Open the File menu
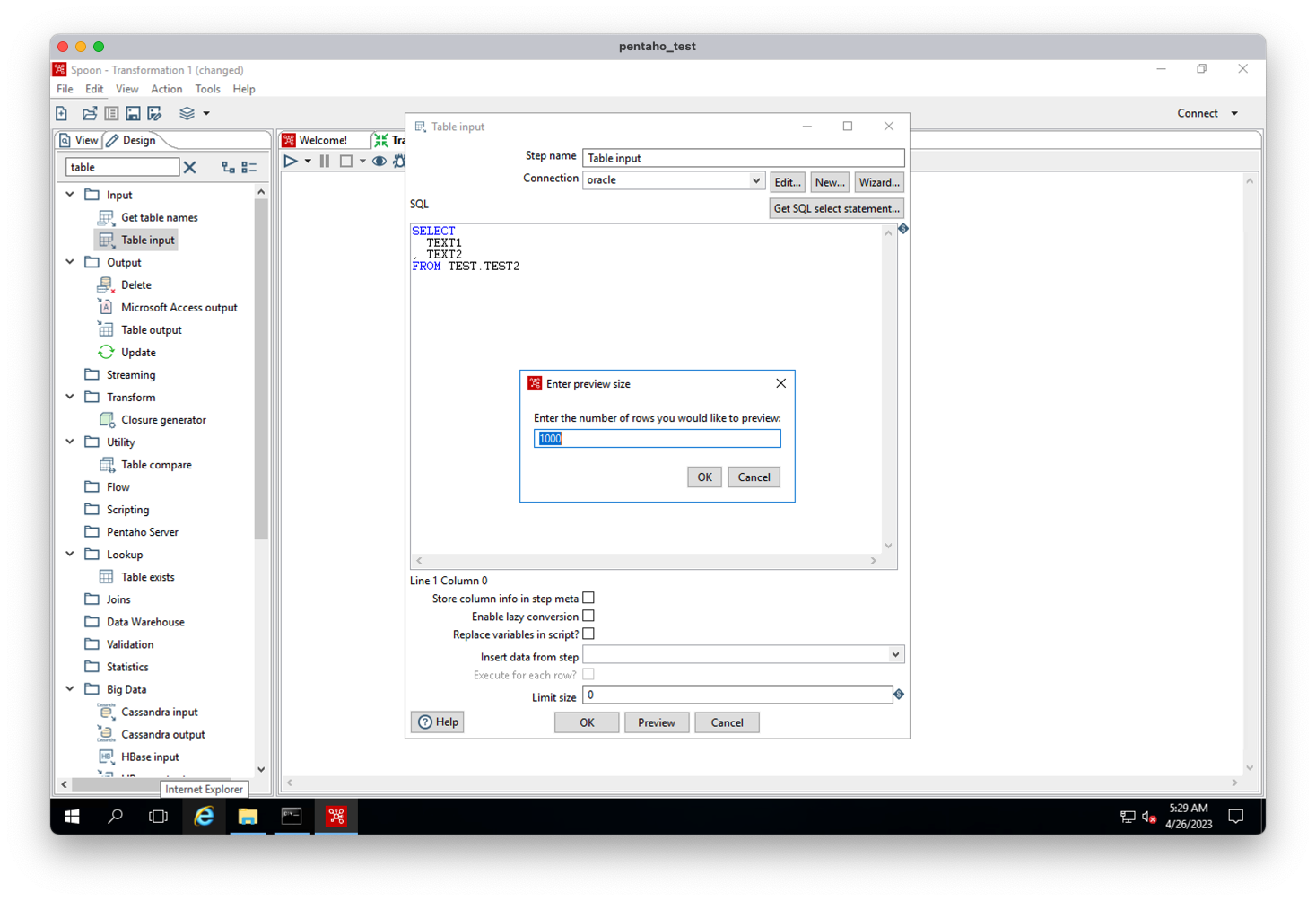This screenshot has width=1316, height=901. (65, 89)
